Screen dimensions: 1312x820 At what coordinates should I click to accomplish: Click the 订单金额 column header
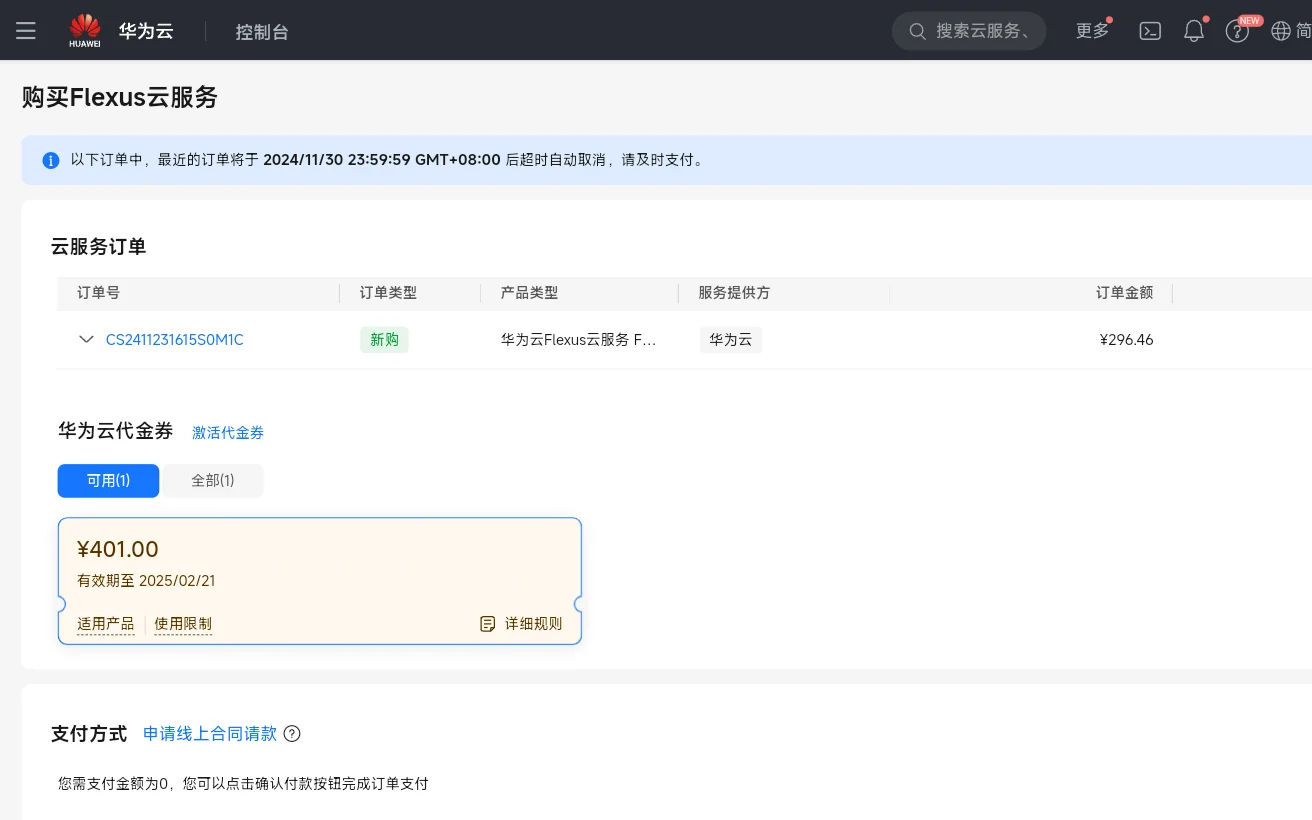point(1124,293)
